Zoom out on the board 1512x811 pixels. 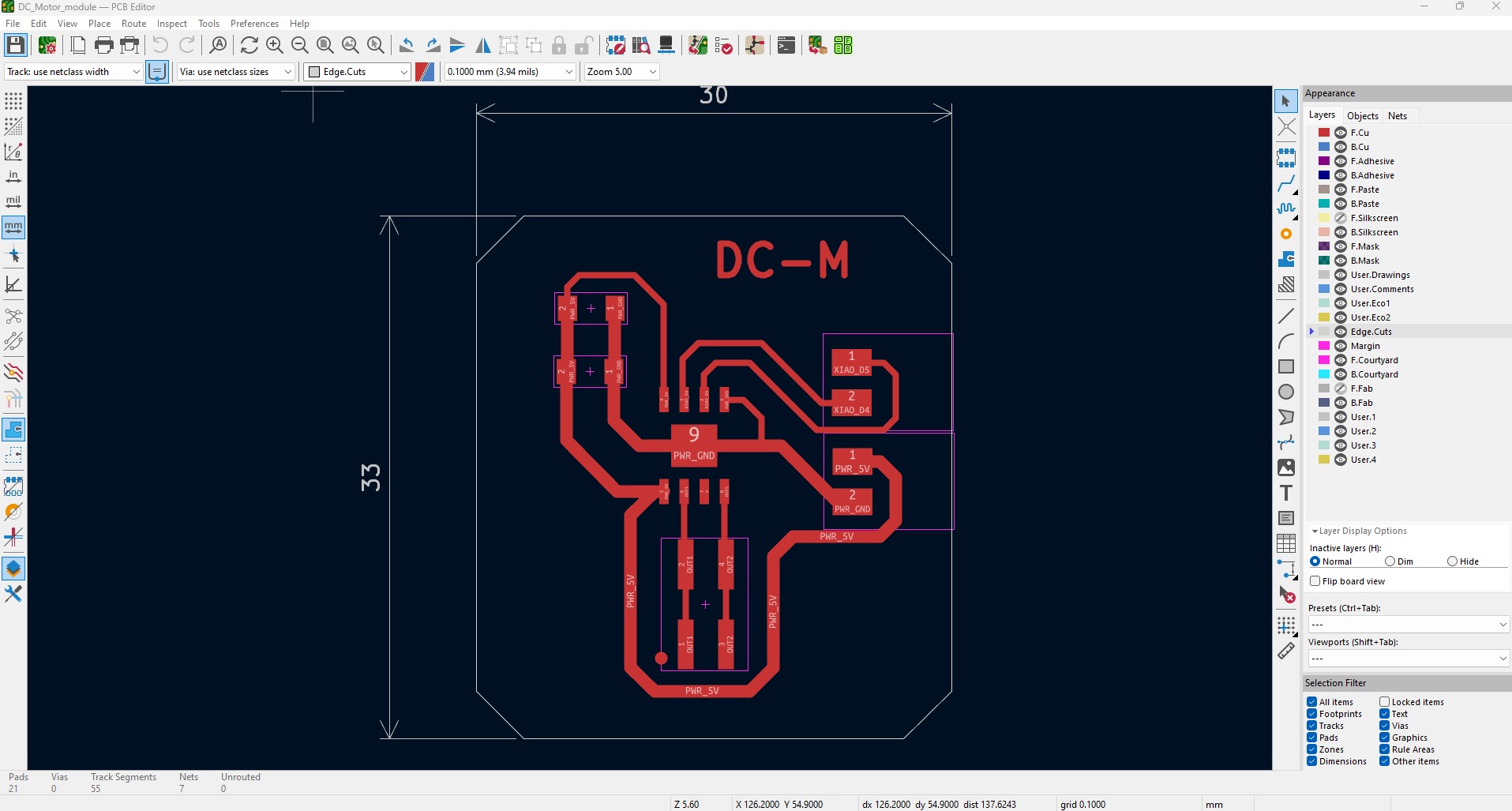(x=300, y=45)
